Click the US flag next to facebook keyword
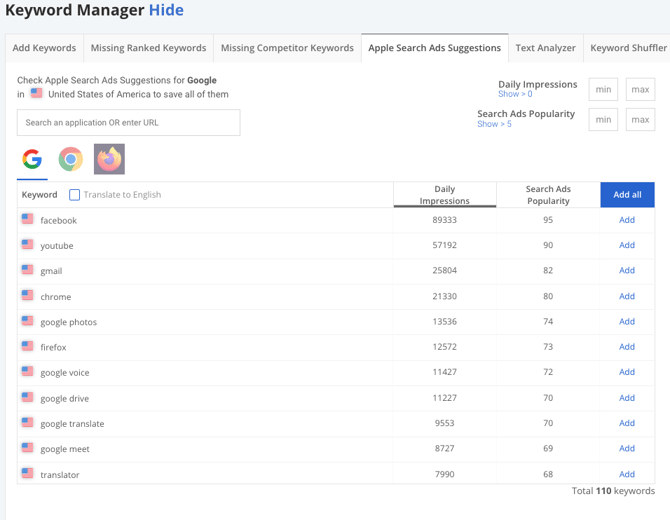 pos(28,219)
